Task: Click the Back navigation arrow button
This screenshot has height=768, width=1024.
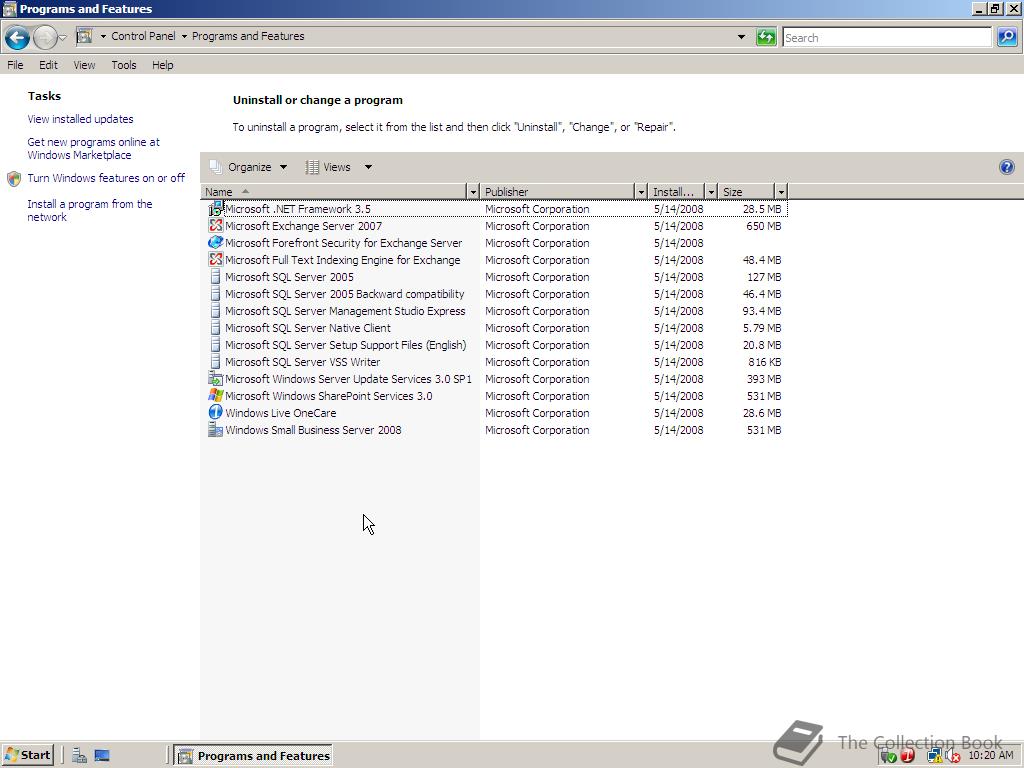Action: click(x=18, y=38)
